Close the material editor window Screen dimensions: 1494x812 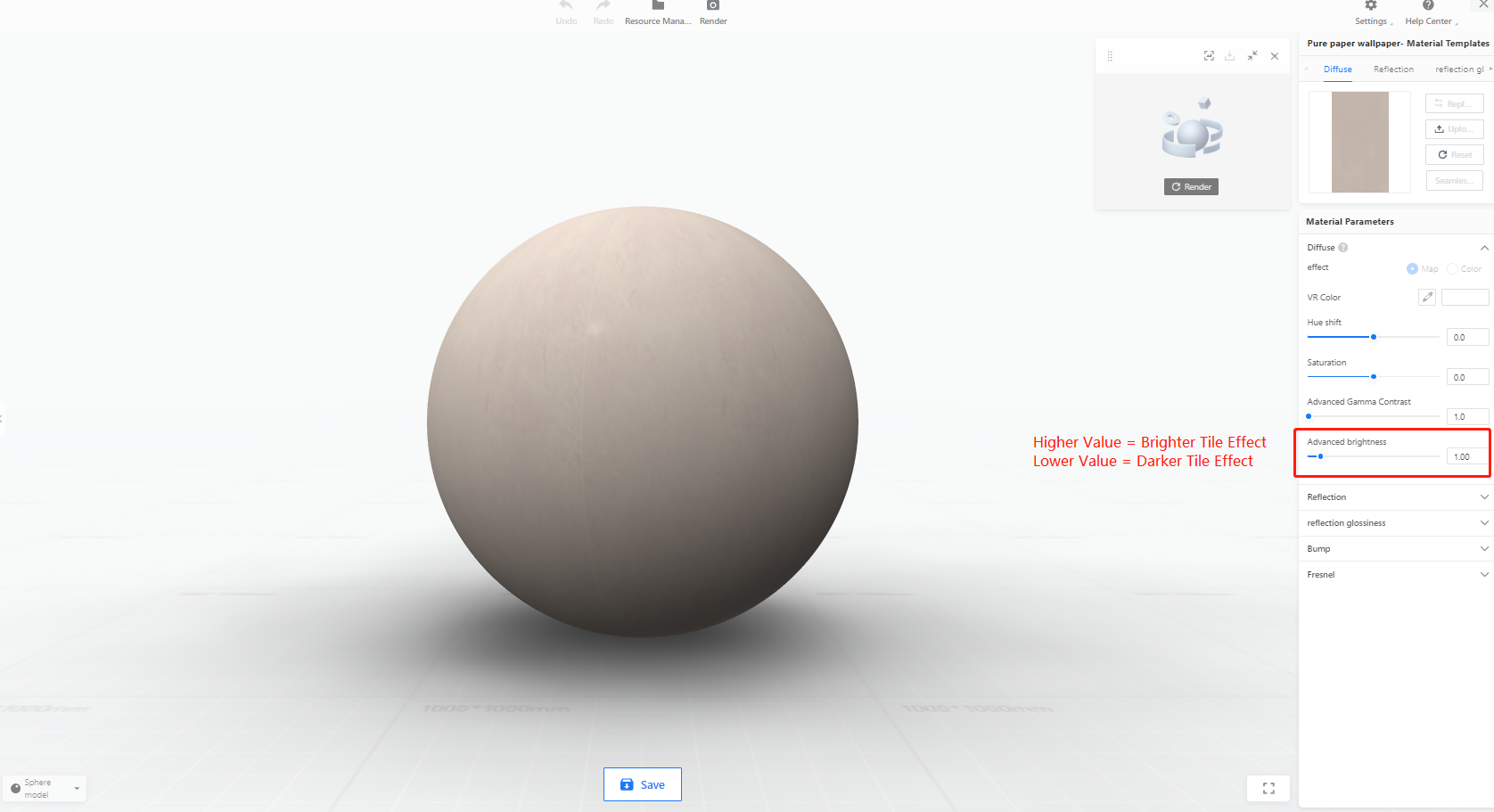click(1484, 4)
